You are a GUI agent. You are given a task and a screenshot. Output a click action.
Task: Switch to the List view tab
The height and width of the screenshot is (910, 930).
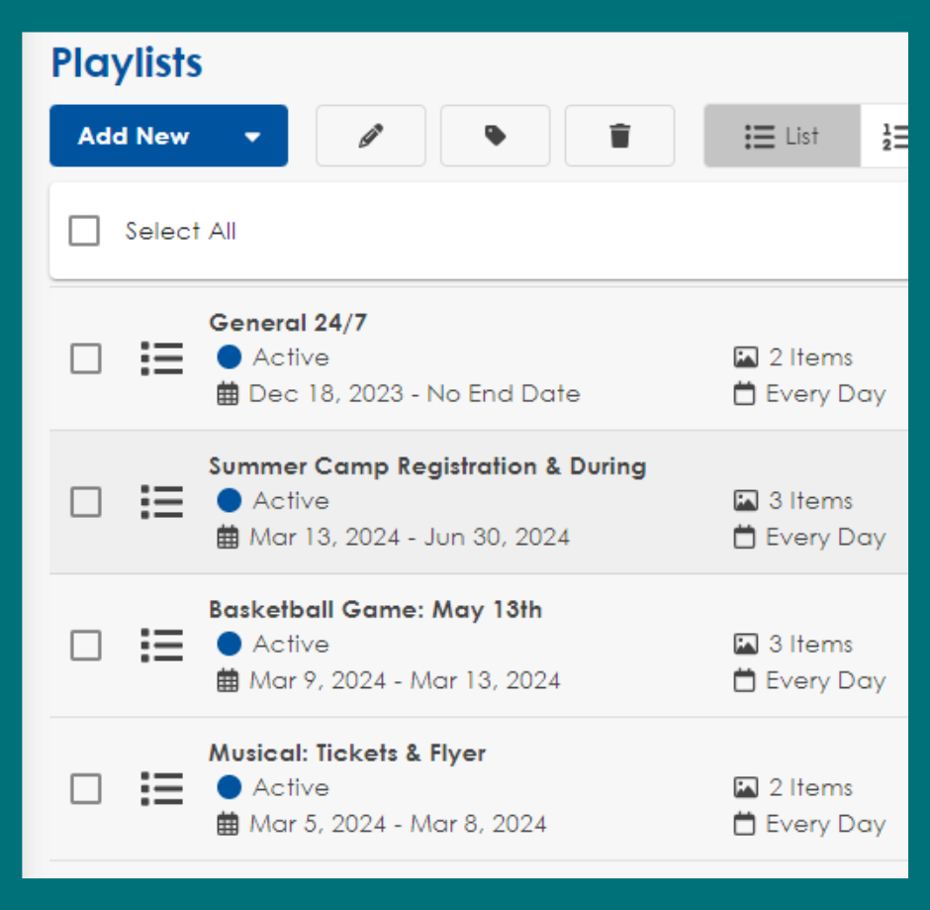pyautogui.click(x=782, y=136)
